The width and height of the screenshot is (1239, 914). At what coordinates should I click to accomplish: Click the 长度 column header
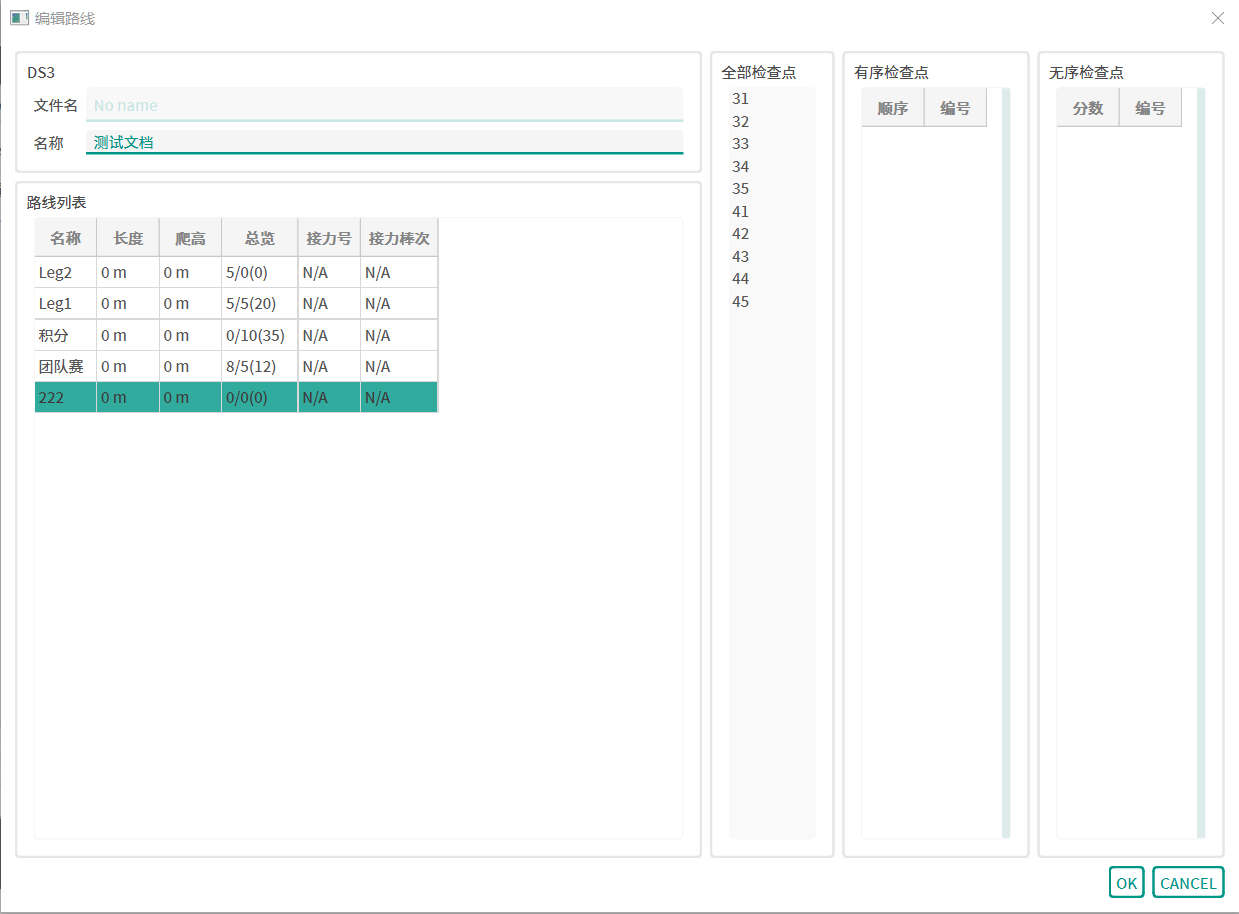coord(128,238)
